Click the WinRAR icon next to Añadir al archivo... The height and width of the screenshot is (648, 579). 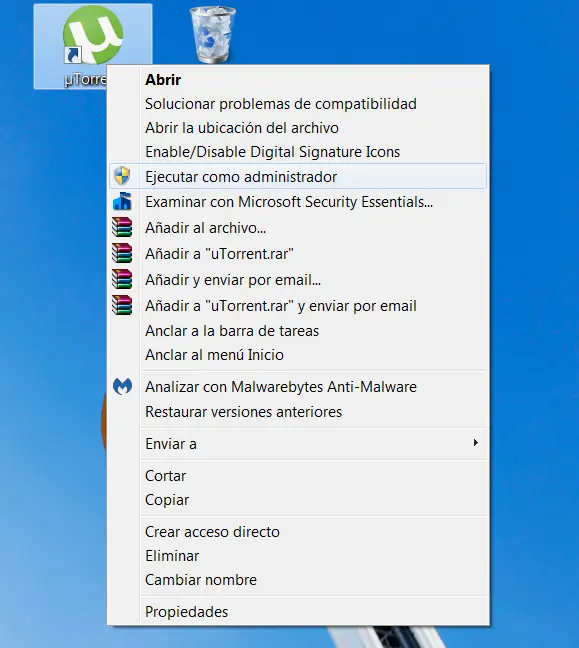122,227
